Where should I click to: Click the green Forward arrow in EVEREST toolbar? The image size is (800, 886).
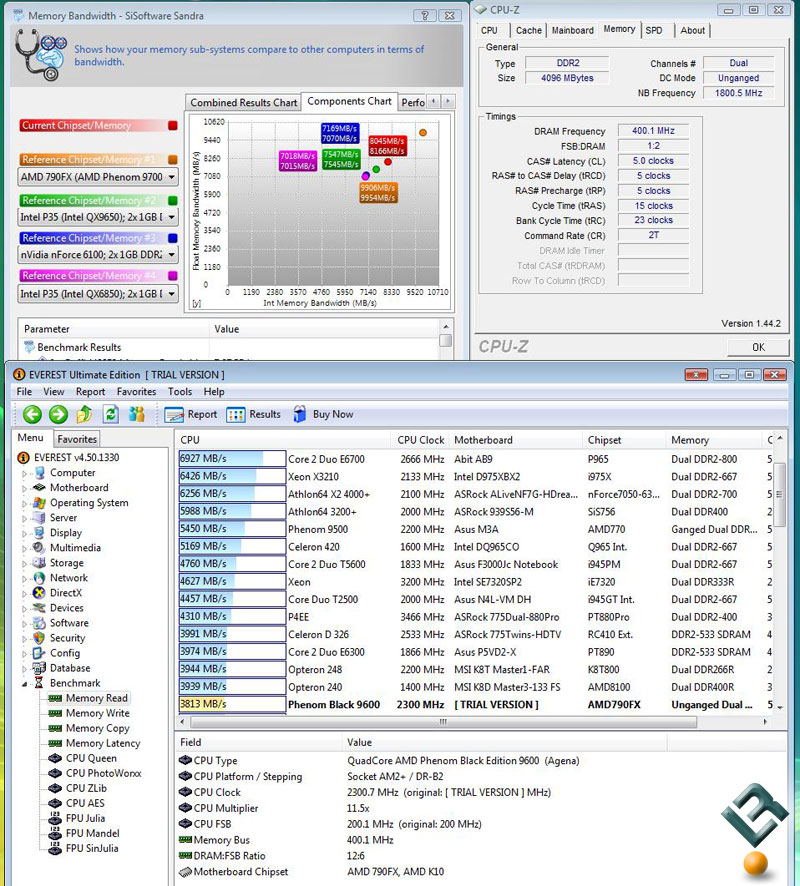pos(58,415)
